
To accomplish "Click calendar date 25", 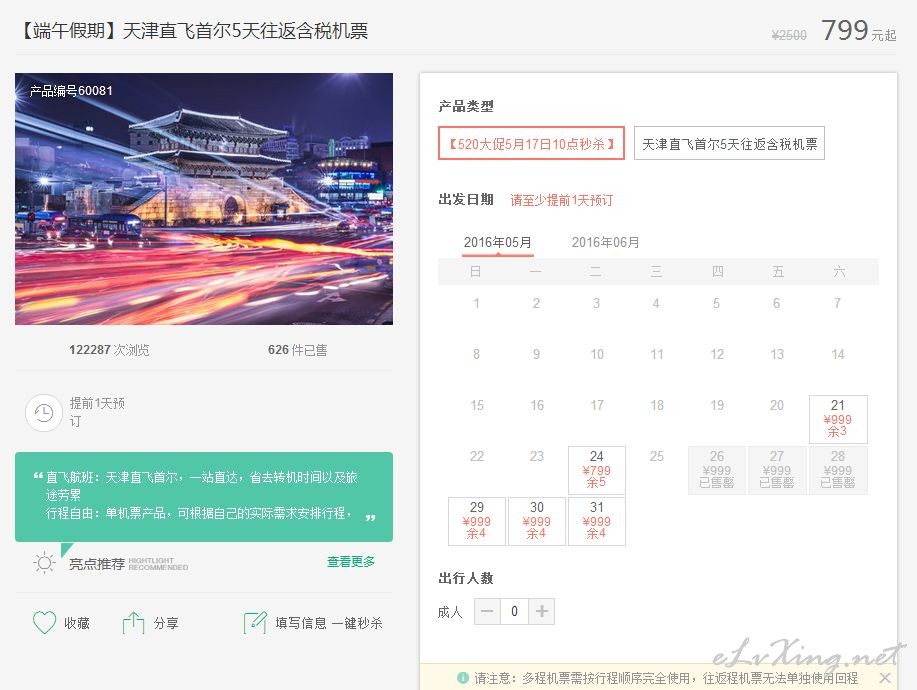I will pyautogui.click(x=657, y=456).
